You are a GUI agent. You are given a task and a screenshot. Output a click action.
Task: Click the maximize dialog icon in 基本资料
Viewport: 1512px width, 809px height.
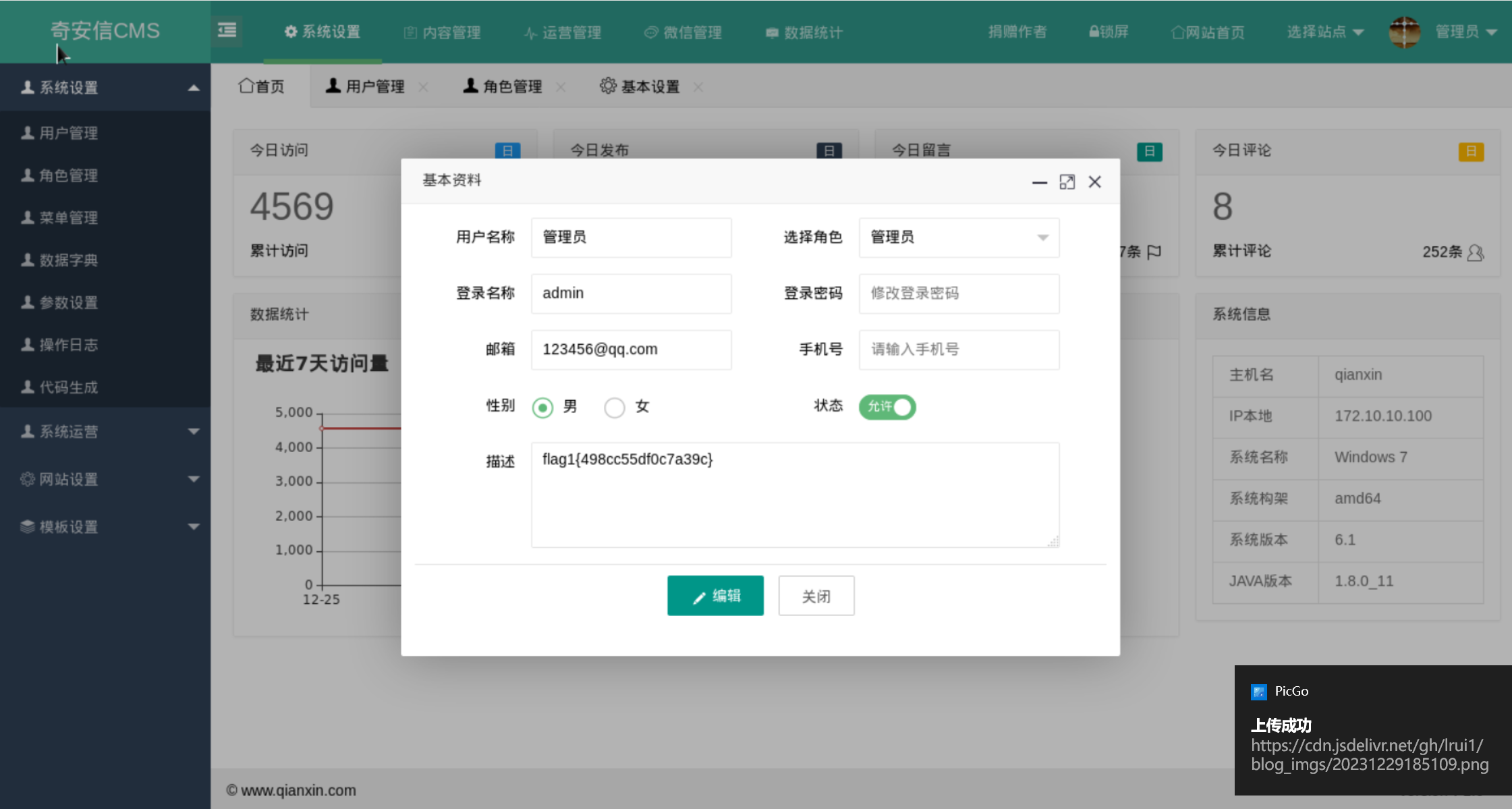coord(1067,182)
